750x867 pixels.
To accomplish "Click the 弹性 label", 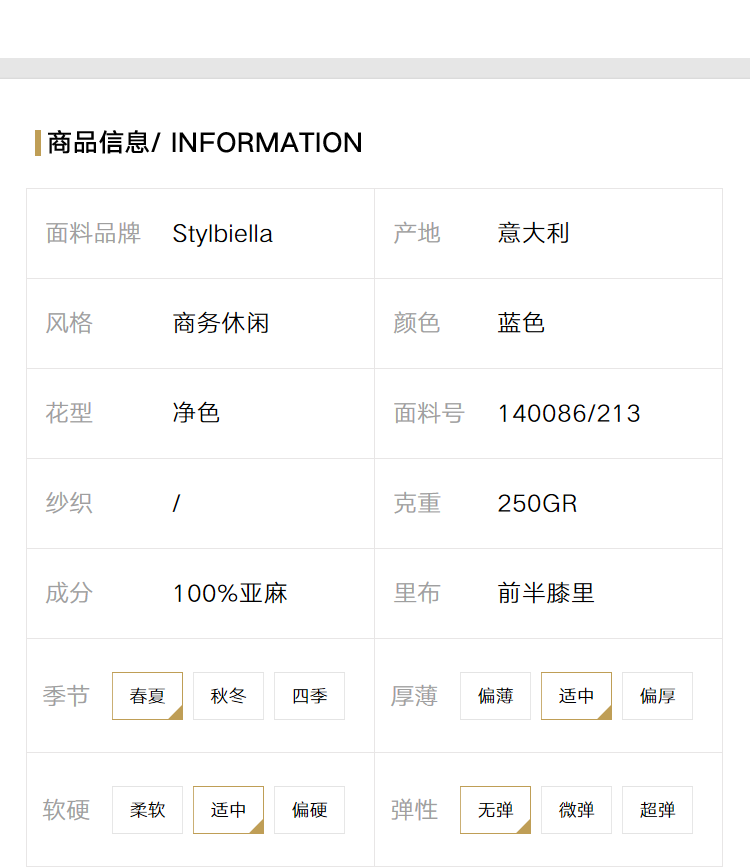I will tap(414, 810).
